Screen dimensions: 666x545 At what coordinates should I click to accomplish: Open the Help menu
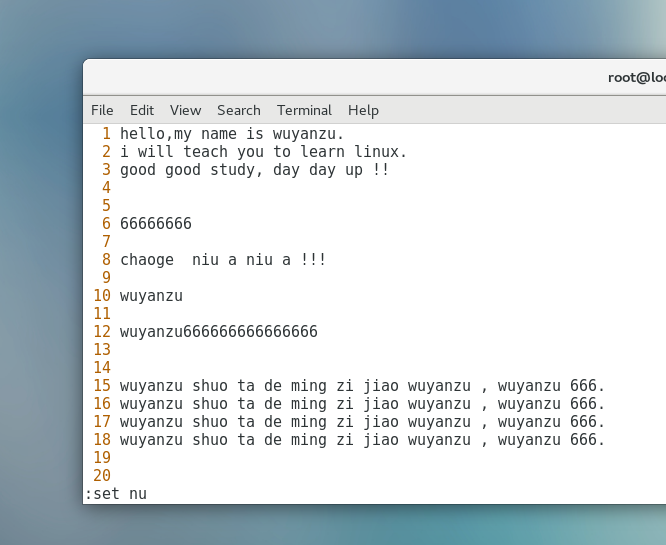click(x=363, y=110)
